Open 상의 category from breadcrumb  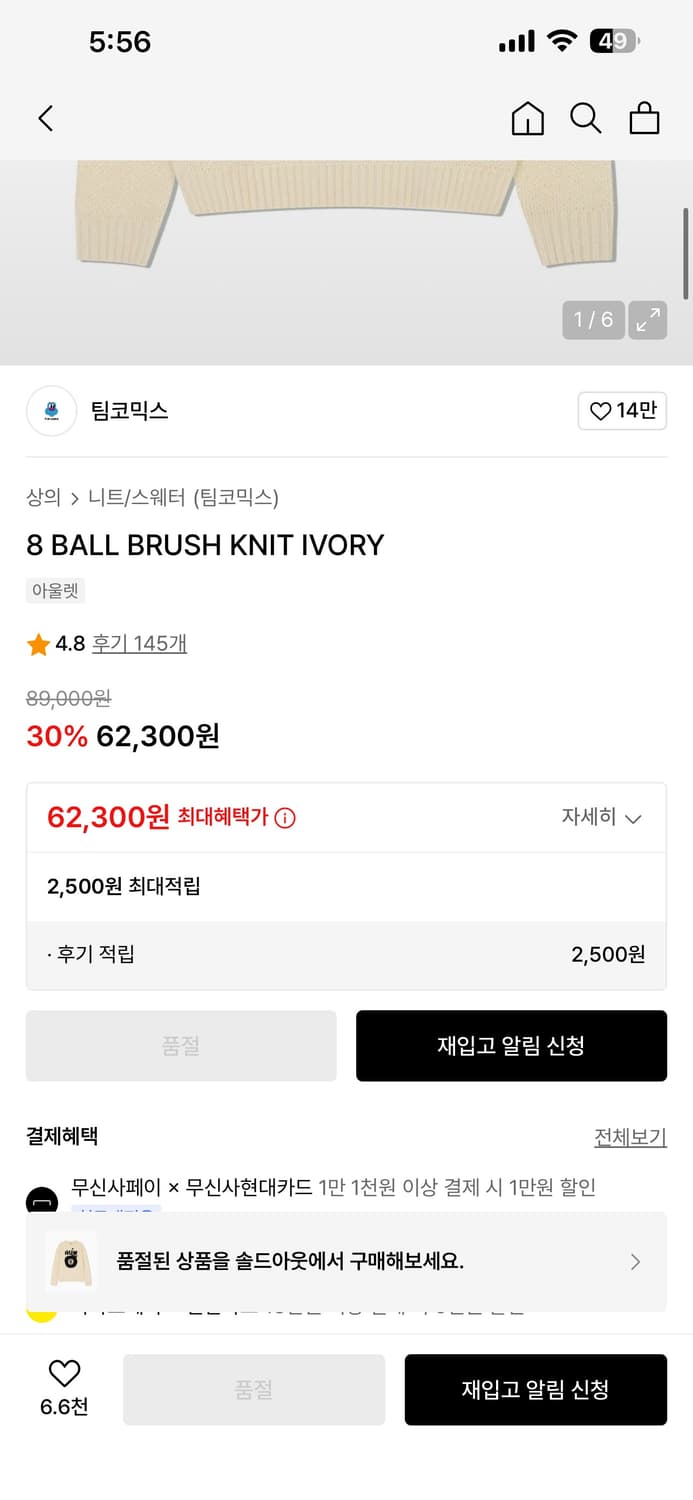42,497
